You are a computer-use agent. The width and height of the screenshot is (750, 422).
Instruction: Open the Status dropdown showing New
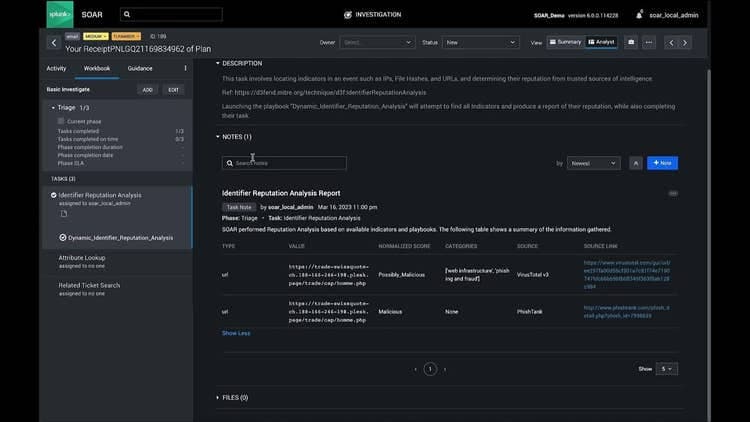[x=484, y=43]
